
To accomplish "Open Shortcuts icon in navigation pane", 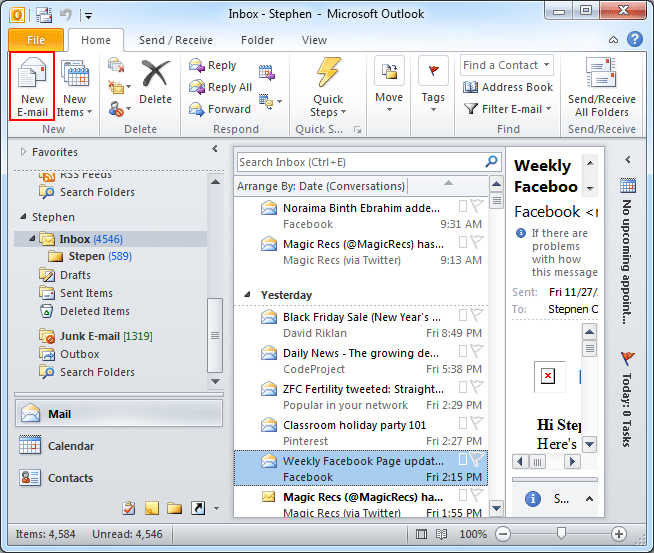I will 198,508.
